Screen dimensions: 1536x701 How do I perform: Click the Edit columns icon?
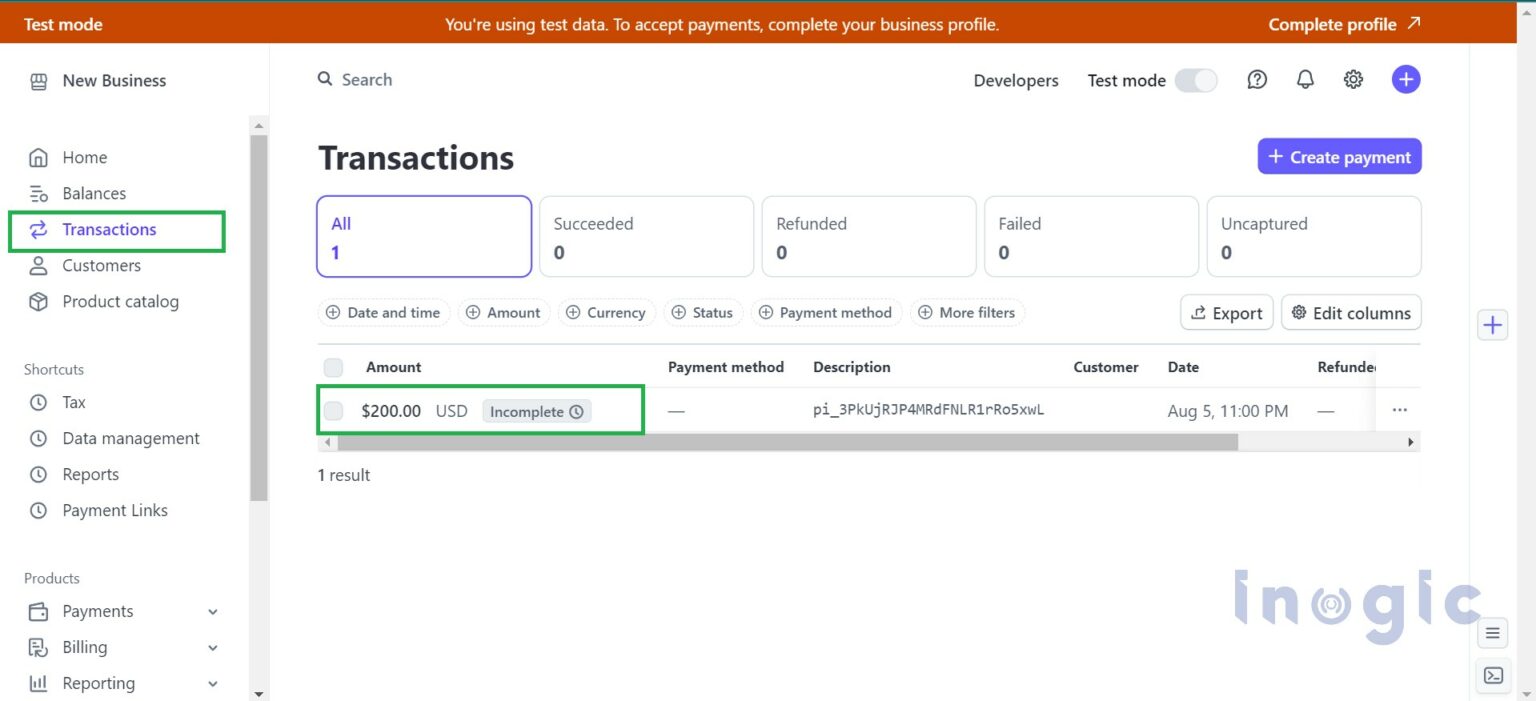pyautogui.click(x=1297, y=312)
